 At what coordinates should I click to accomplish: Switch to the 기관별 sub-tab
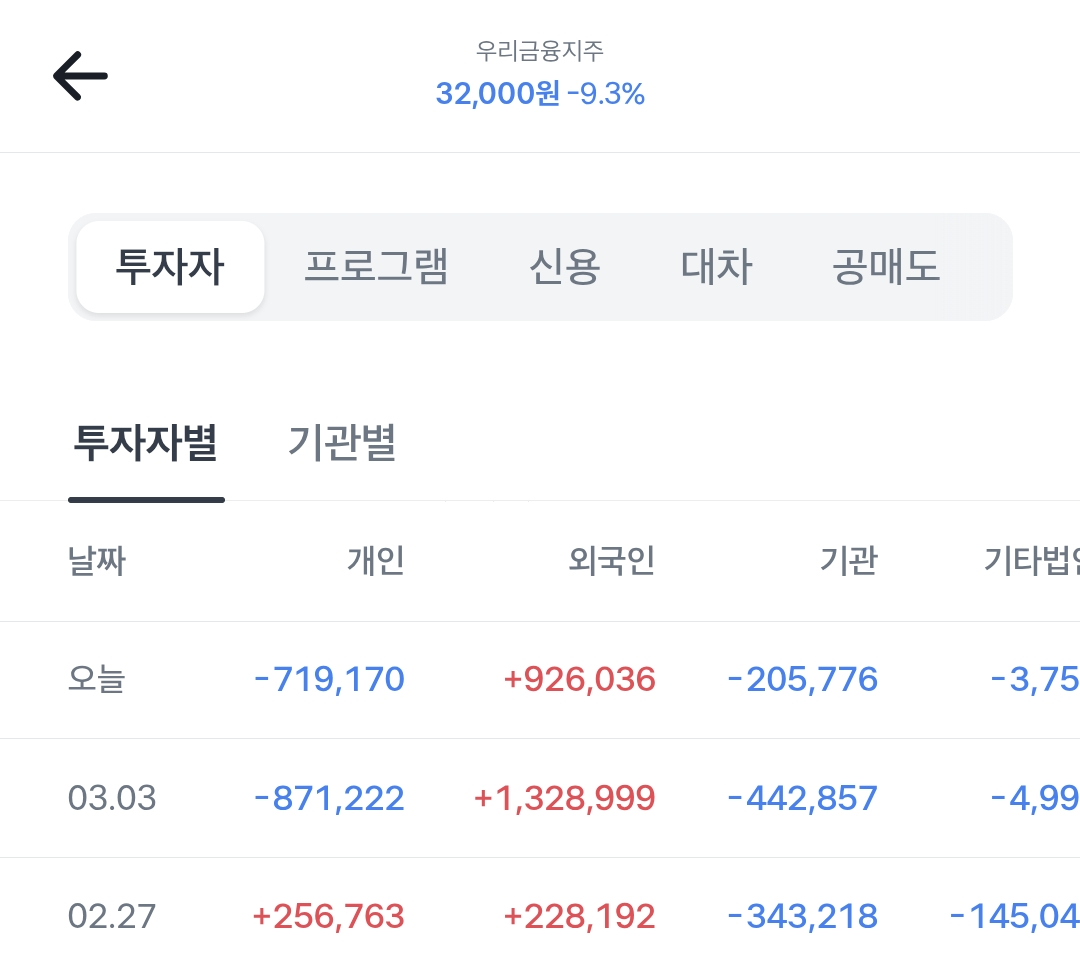342,442
